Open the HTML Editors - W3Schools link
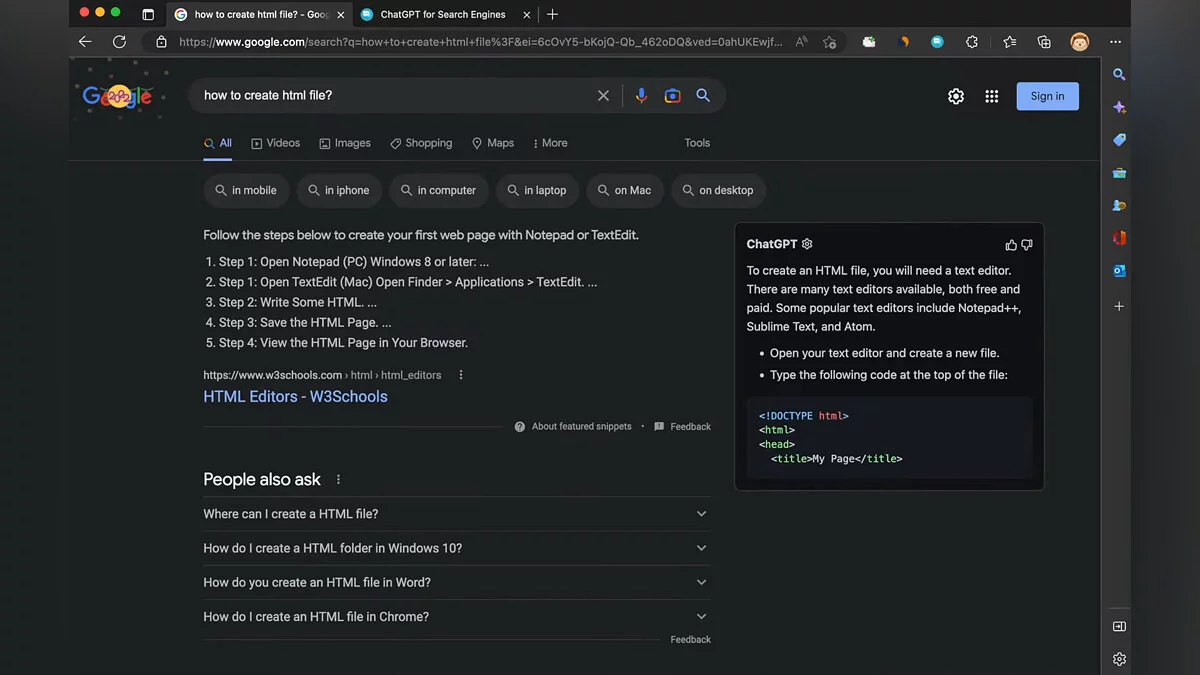The height and width of the screenshot is (675, 1200). pos(295,396)
